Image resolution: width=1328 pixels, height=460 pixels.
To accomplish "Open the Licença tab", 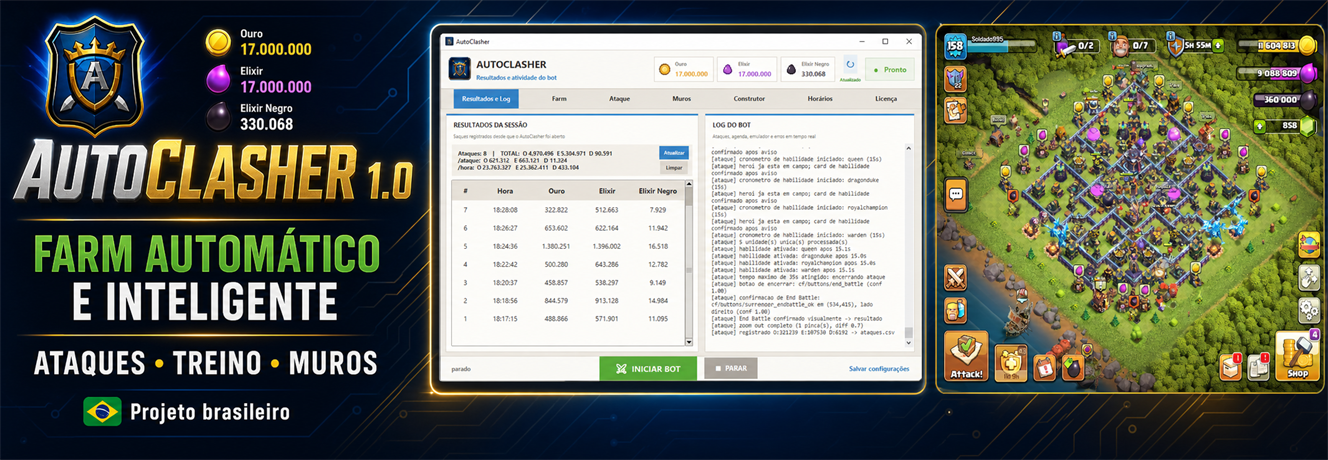I will point(886,99).
